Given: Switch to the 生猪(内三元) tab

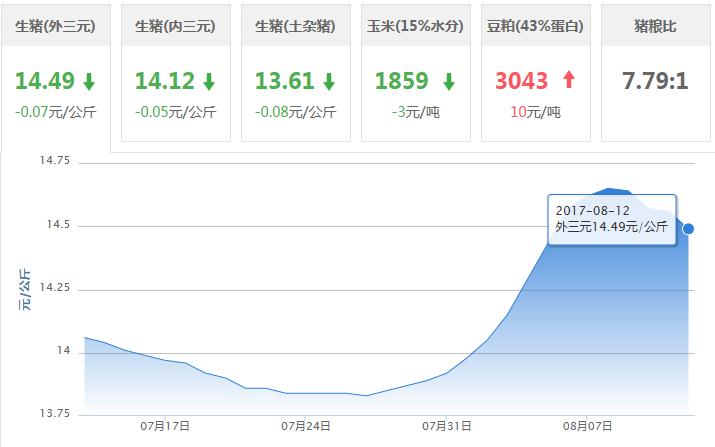Looking at the screenshot, I should click(175, 26).
